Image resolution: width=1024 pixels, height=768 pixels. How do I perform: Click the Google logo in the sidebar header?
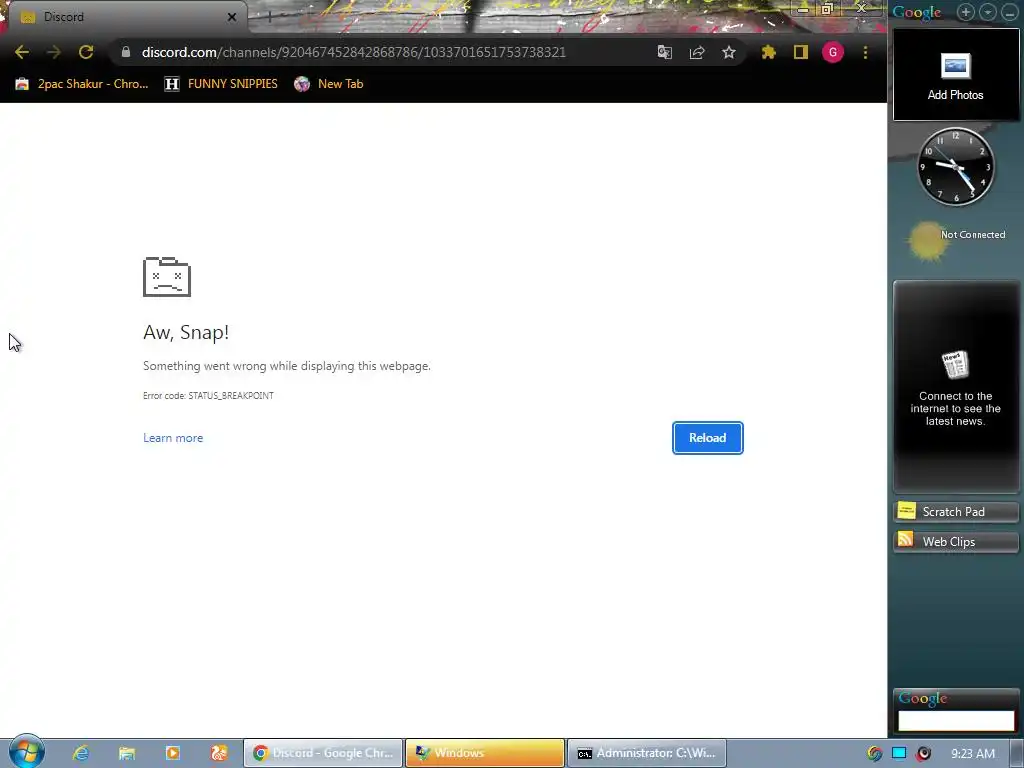[917, 12]
